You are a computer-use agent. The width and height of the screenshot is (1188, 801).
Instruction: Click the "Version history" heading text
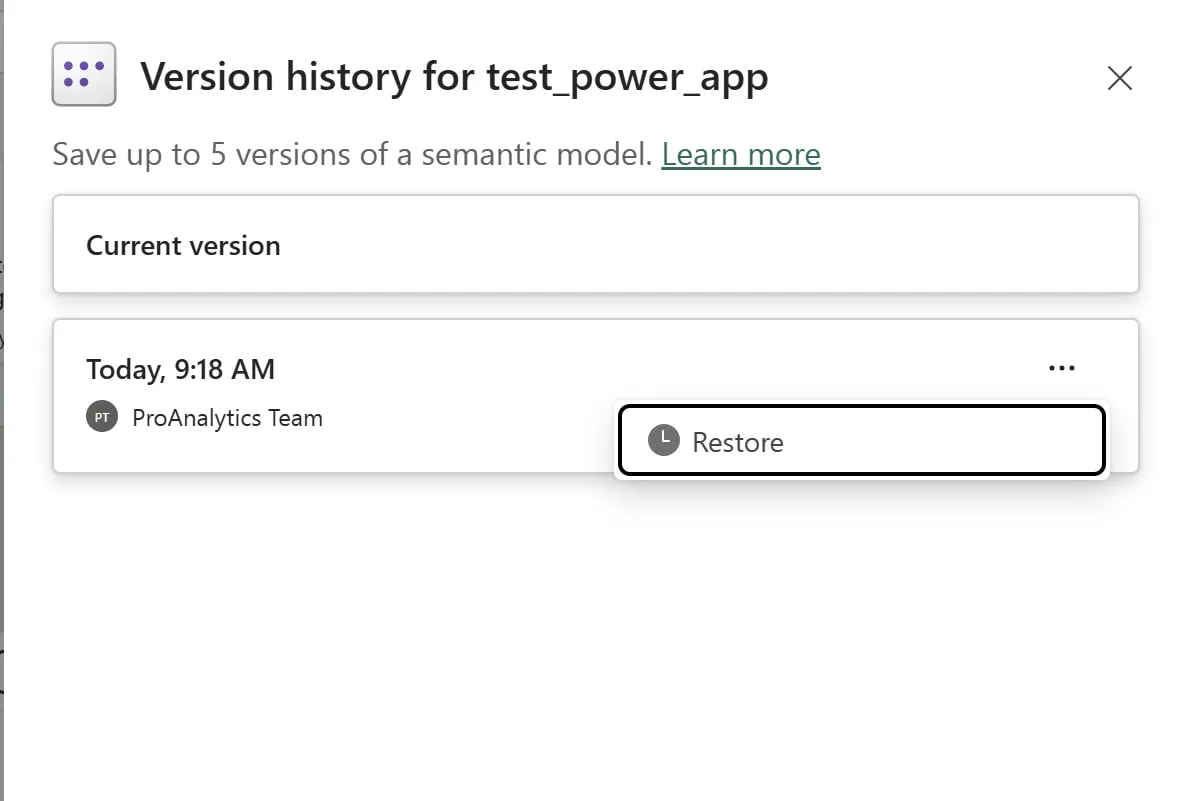[x=275, y=77]
